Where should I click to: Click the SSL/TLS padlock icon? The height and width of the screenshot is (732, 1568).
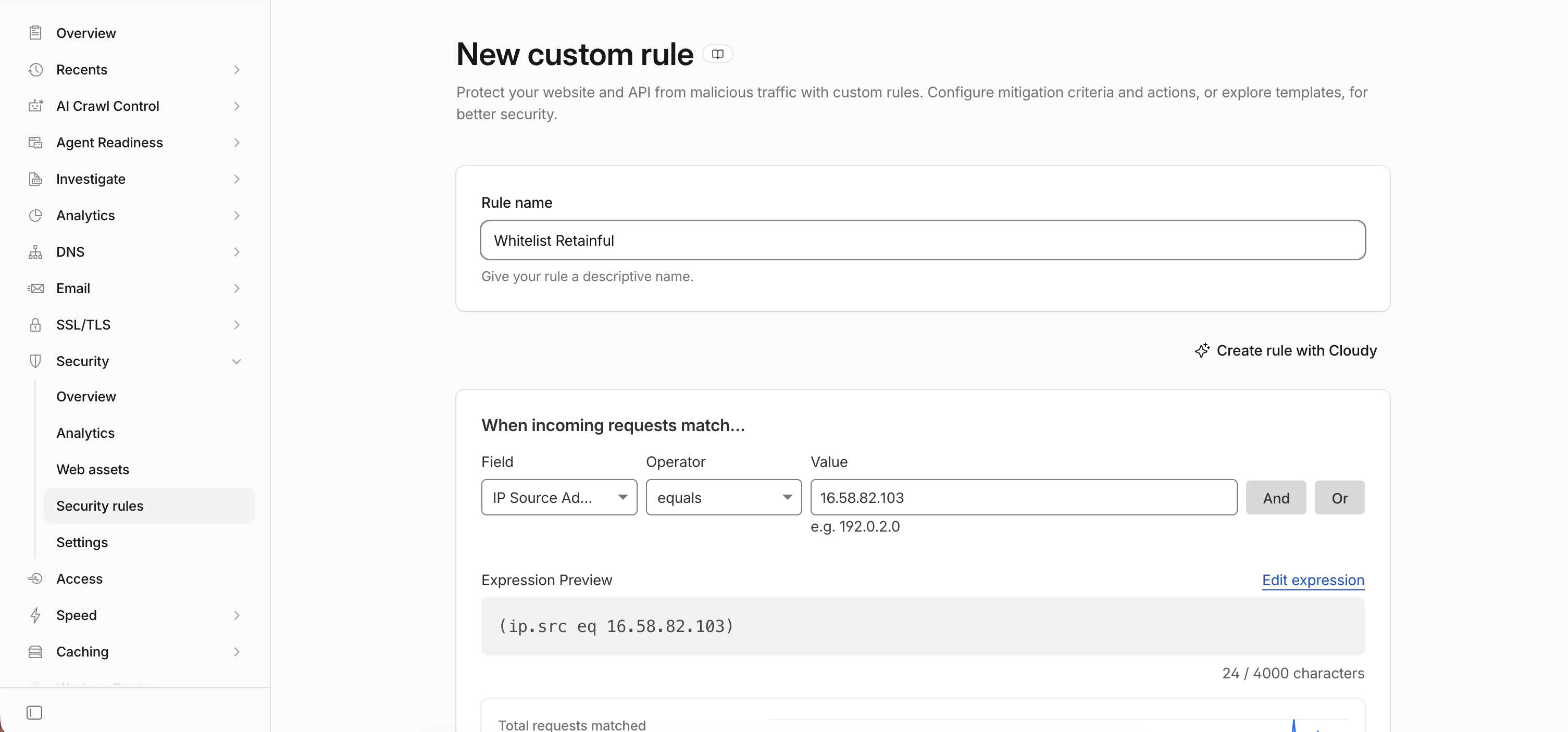tap(35, 325)
